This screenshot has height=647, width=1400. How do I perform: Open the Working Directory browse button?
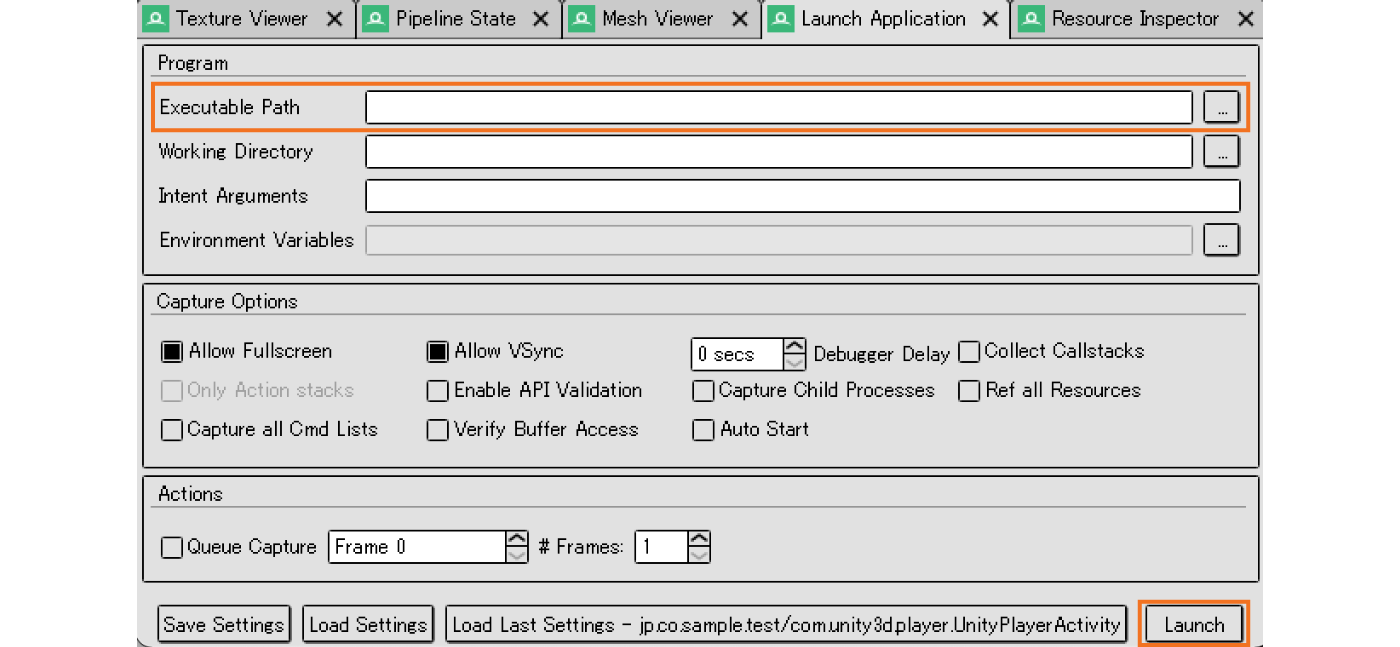click(1221, 151)
